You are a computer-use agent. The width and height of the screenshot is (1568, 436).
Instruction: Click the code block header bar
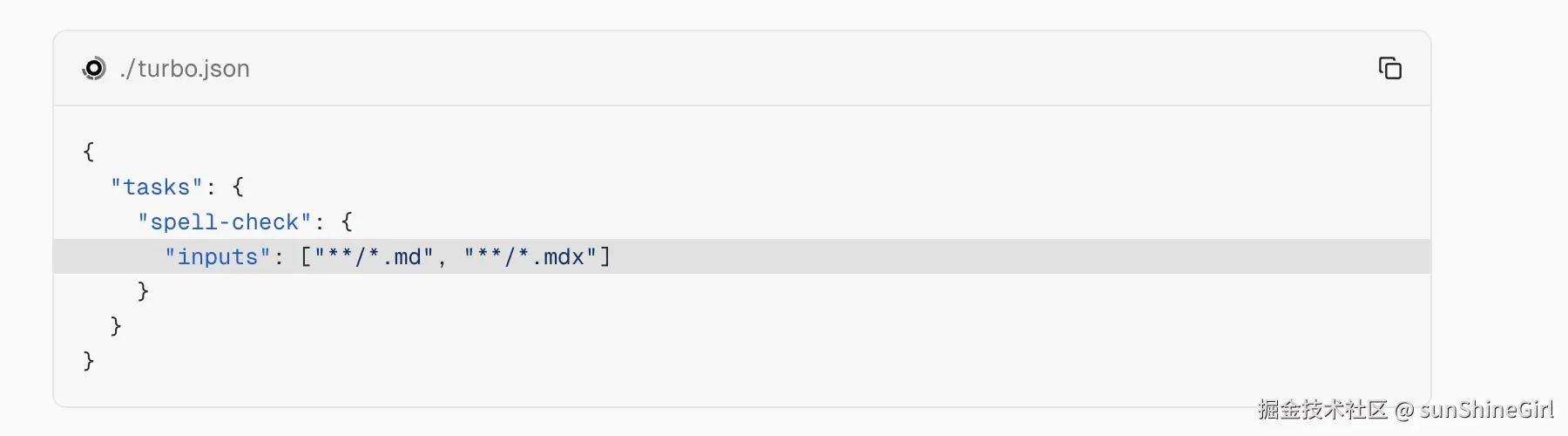coord(742,69)
